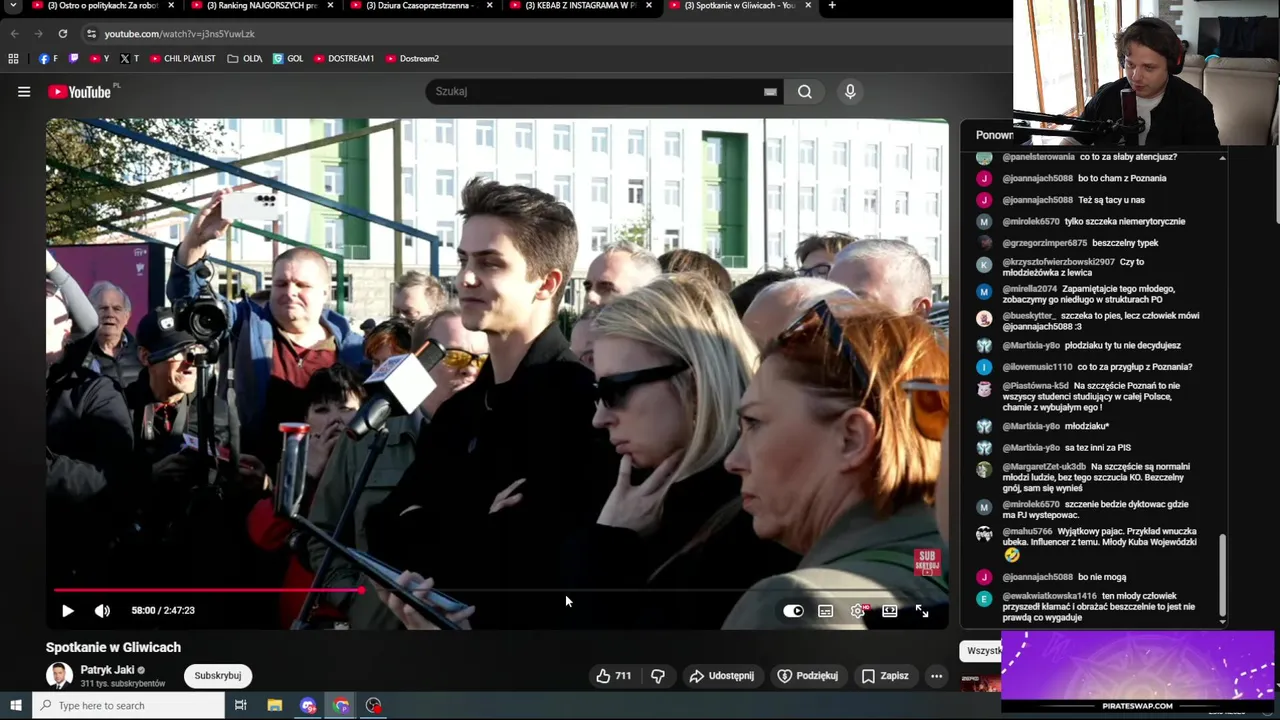Click the browser address bar URL
Screen dimensions: 1280x720
(x=179, y=33)
